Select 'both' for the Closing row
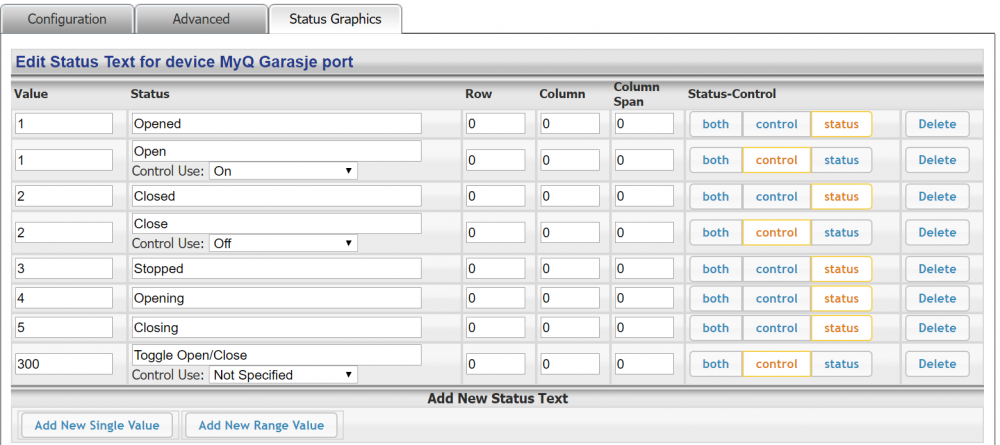The image size is (1000, 445). [x=715, y=328]
